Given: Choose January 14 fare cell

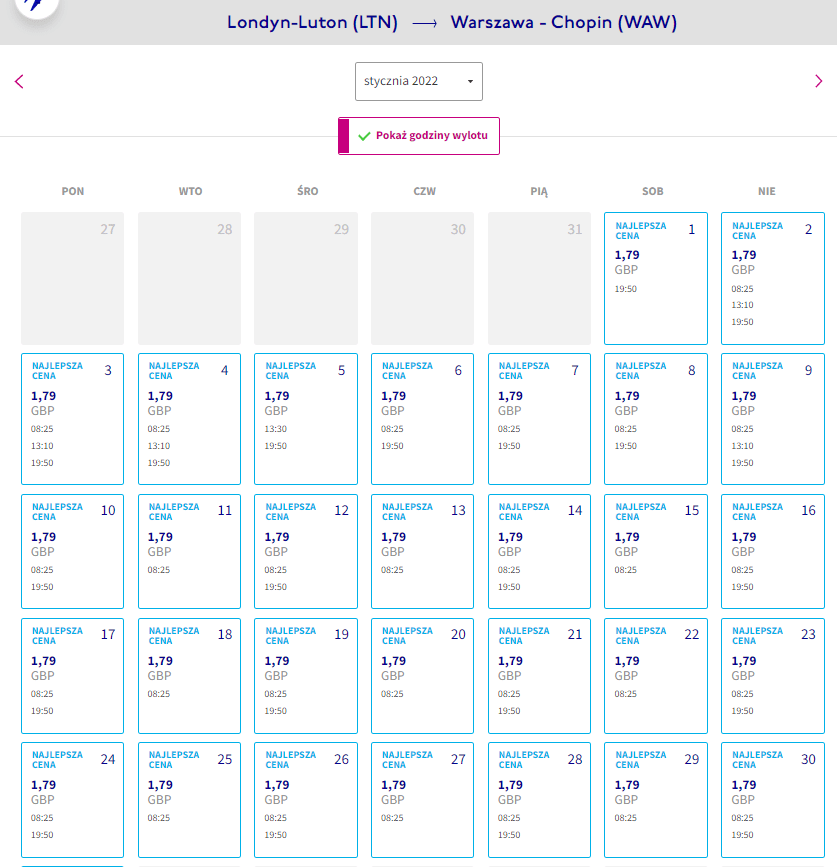Looking at the screenshot, I should point(539,551).
